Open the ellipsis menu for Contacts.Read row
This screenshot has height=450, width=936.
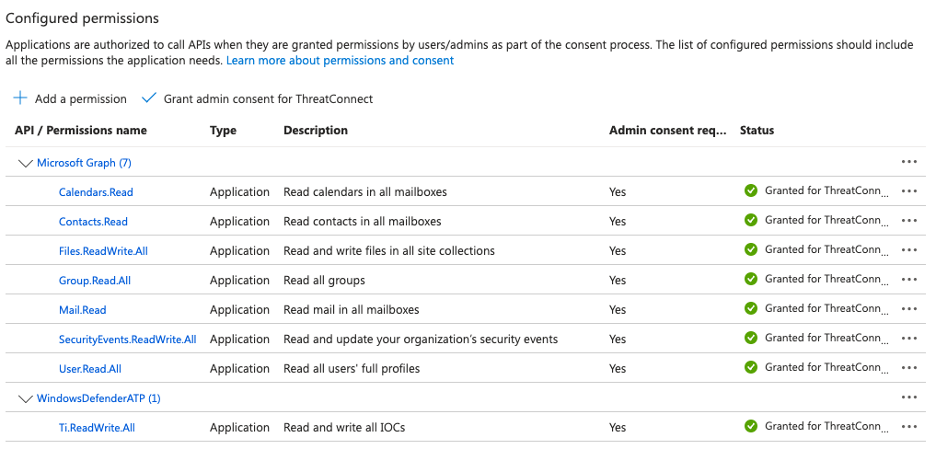(909, 220)
